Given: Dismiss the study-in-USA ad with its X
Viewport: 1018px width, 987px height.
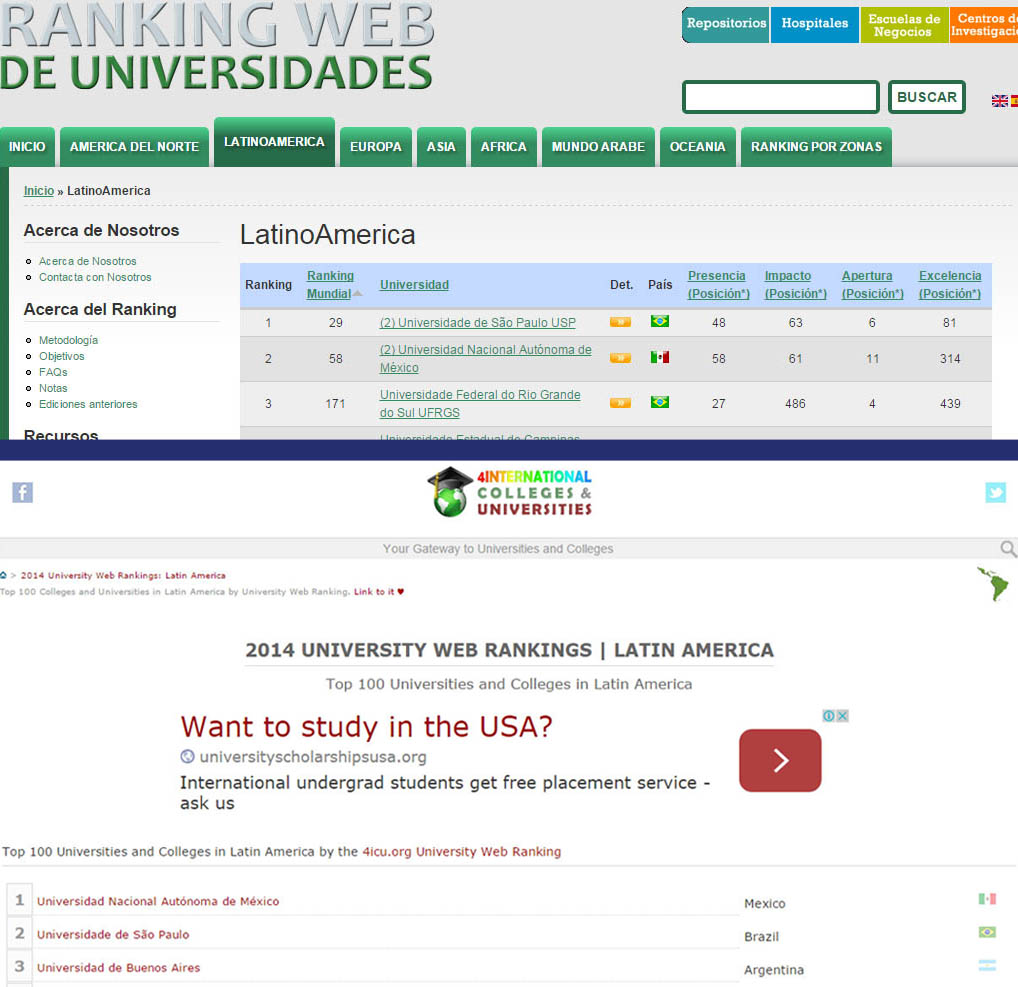Looking at the screenshot, I should pos(842,716).
